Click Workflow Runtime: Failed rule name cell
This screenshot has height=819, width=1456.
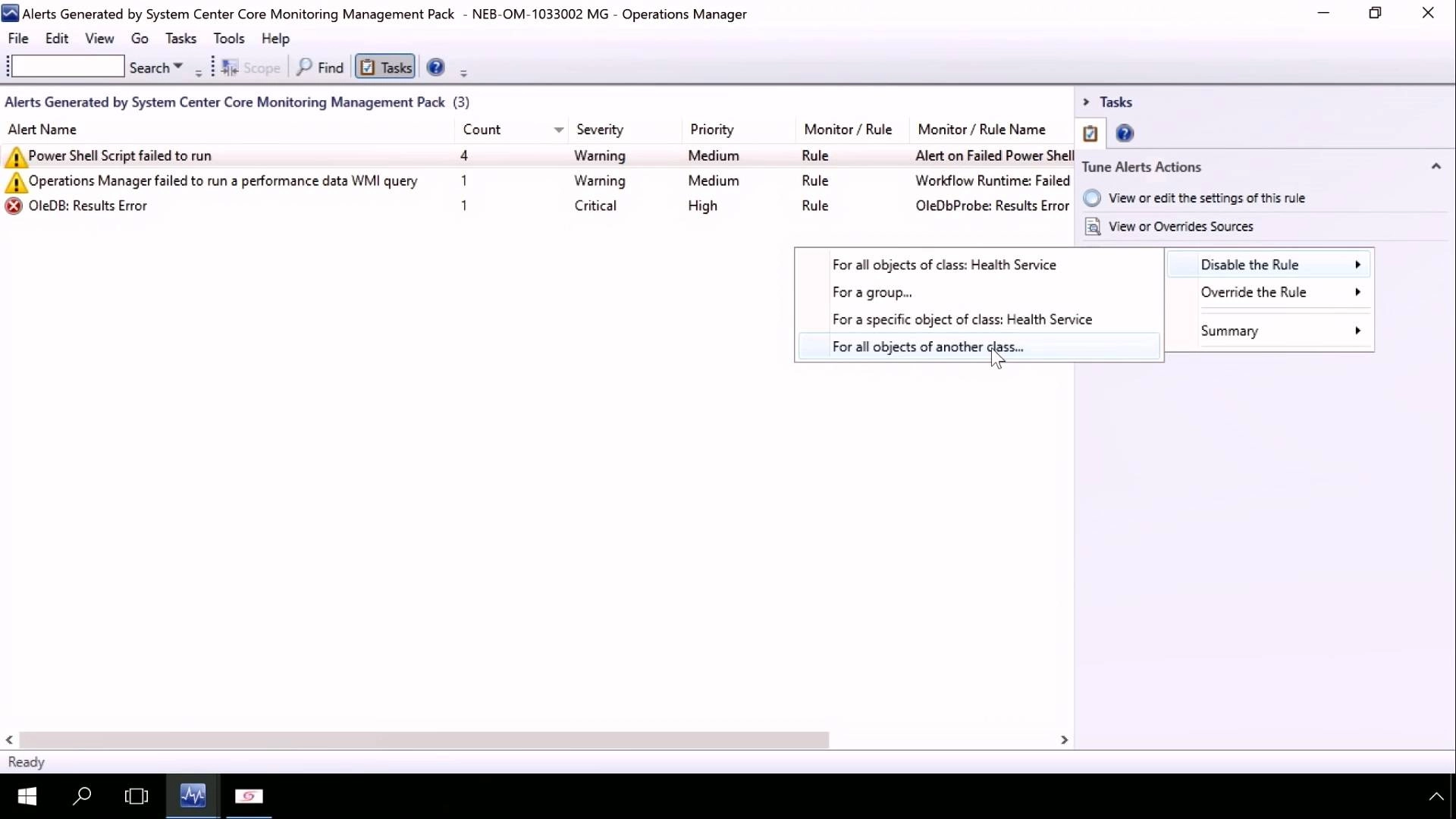pyautogui.click(x=992, y=180)
